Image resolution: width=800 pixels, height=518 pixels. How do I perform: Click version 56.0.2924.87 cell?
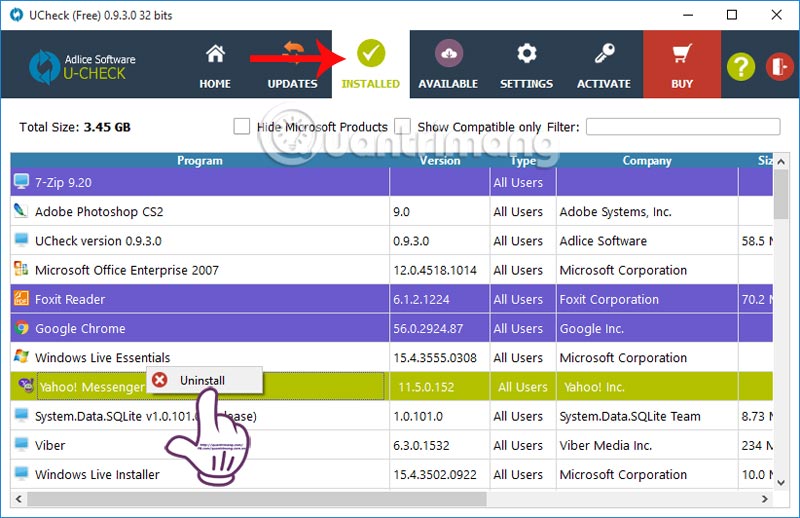tap(439, 328)
